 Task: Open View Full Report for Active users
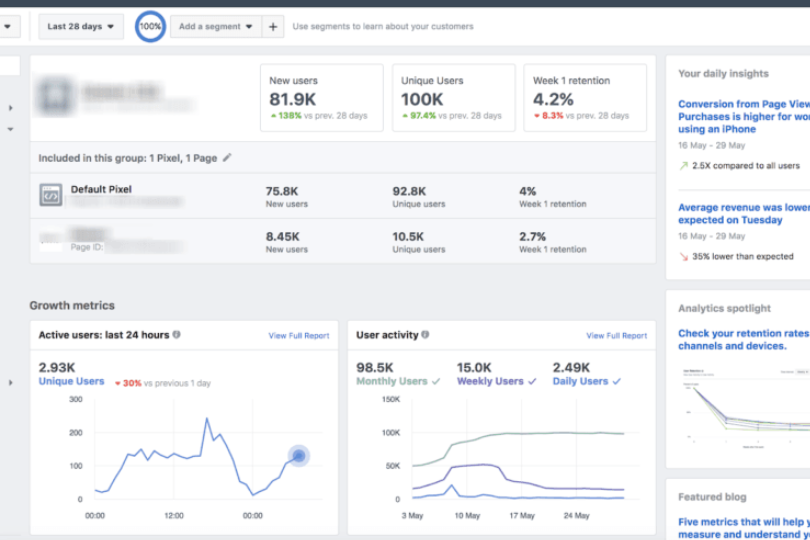(x=298, y=336)
